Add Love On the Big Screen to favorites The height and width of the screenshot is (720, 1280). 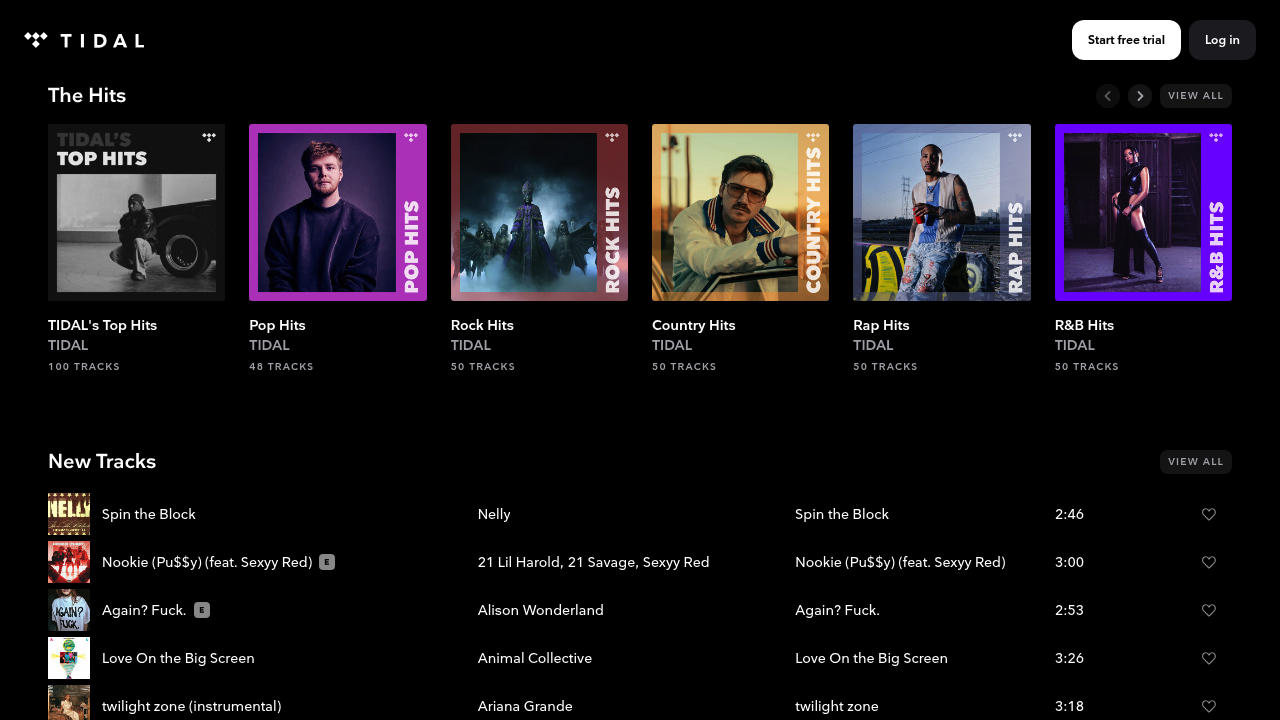[x=1208, y=658]
